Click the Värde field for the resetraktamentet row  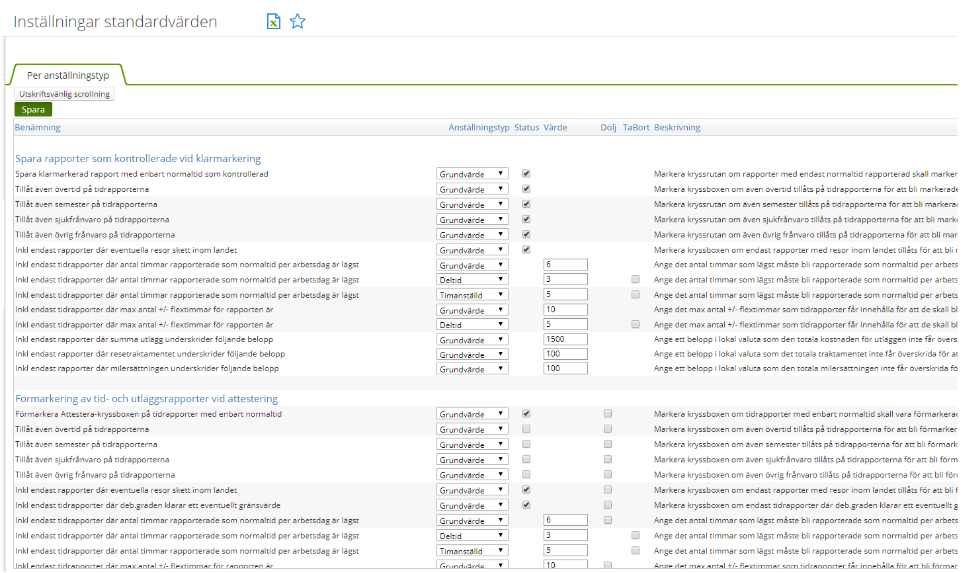coord(564,355)
